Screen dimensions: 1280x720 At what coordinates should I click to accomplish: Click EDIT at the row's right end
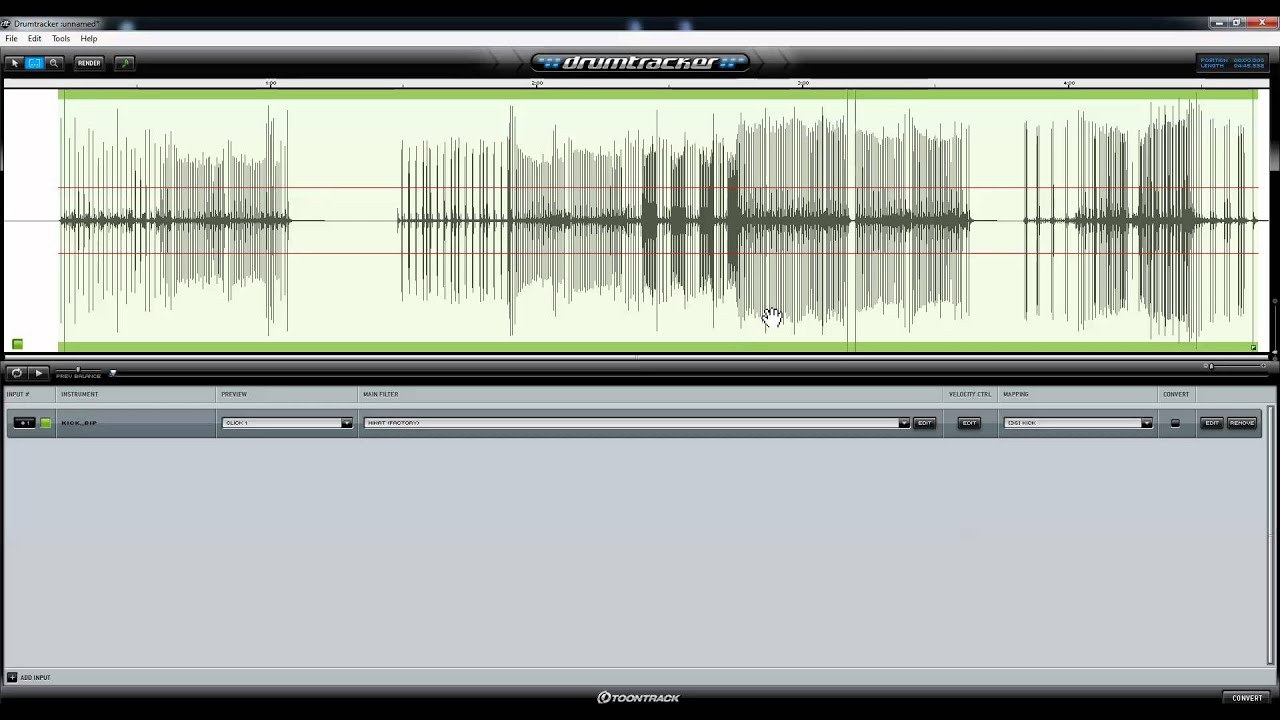point(1212,423)
